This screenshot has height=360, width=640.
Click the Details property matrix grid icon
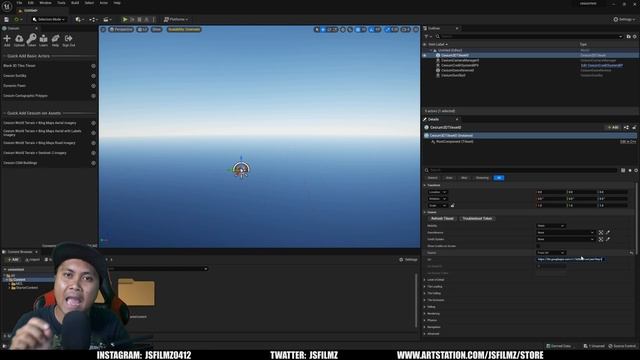[x=623, y=170]
